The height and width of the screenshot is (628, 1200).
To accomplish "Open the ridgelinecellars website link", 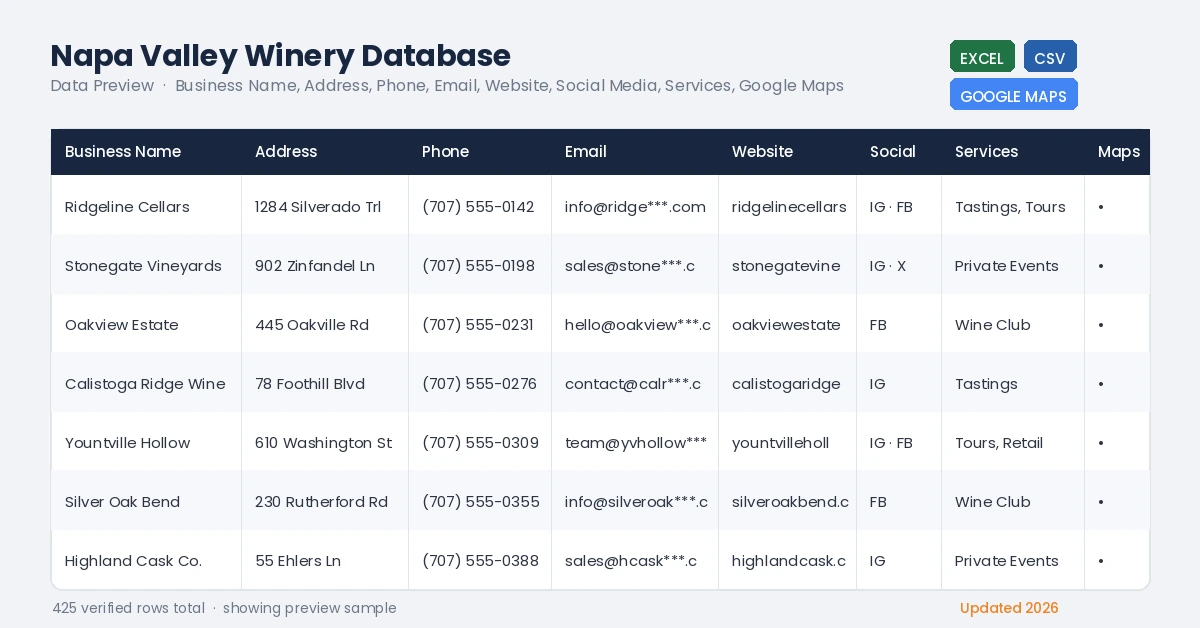I will coord(789,207).
